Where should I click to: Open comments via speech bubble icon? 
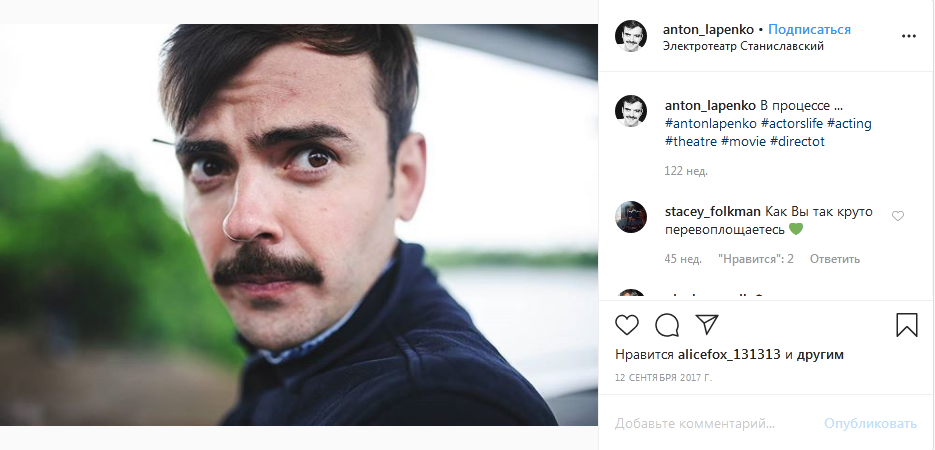[667, 325]
